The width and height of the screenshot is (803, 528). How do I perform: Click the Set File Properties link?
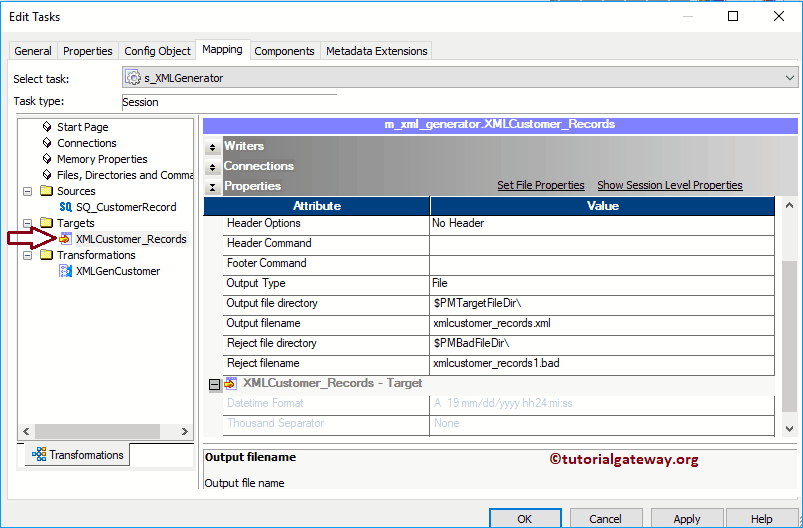coord(540,185)
